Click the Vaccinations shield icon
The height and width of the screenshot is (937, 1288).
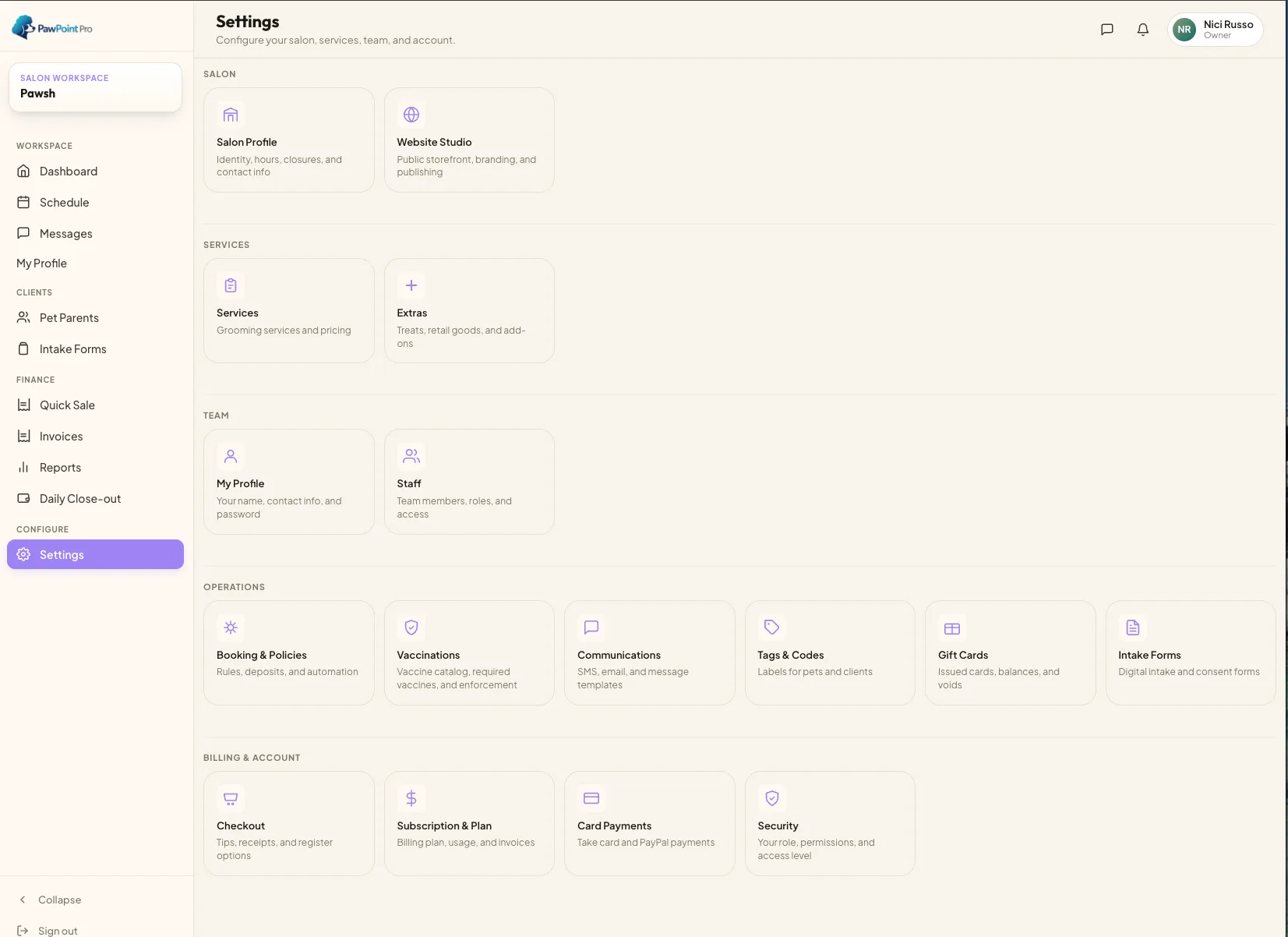411,628
